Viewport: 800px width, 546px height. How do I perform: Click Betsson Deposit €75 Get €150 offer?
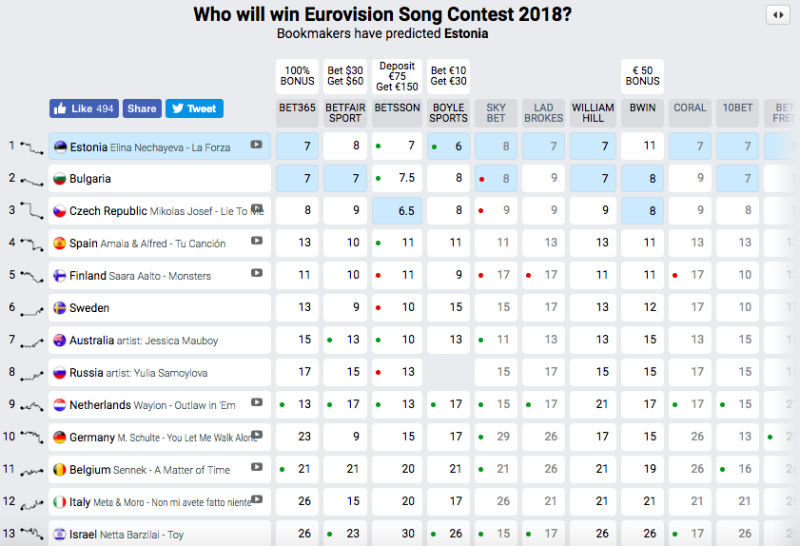(397, 76)
